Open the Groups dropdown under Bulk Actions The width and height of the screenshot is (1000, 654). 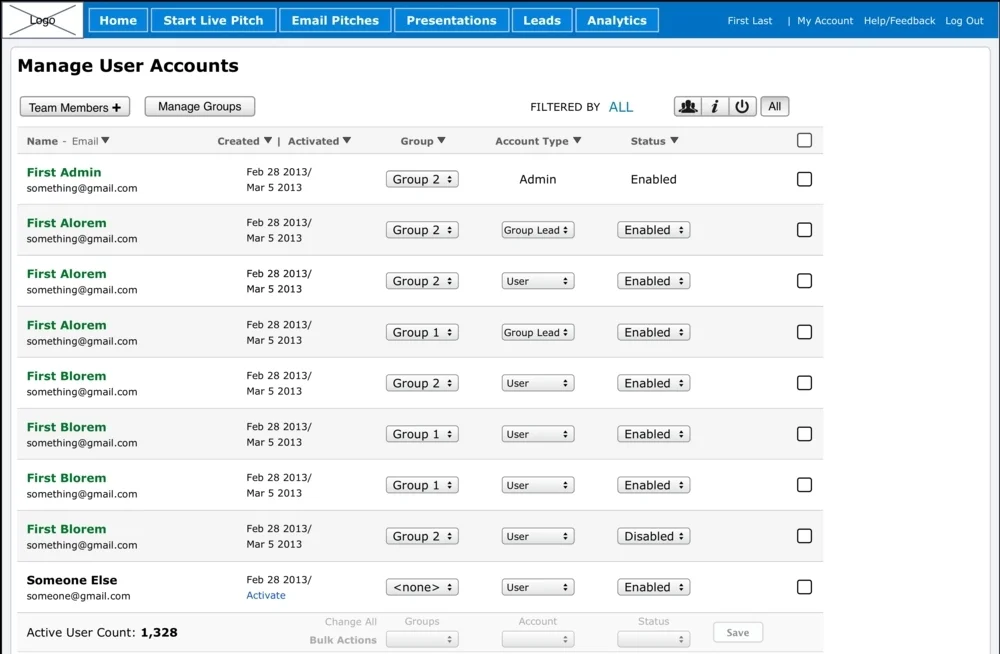coord(421,637)
